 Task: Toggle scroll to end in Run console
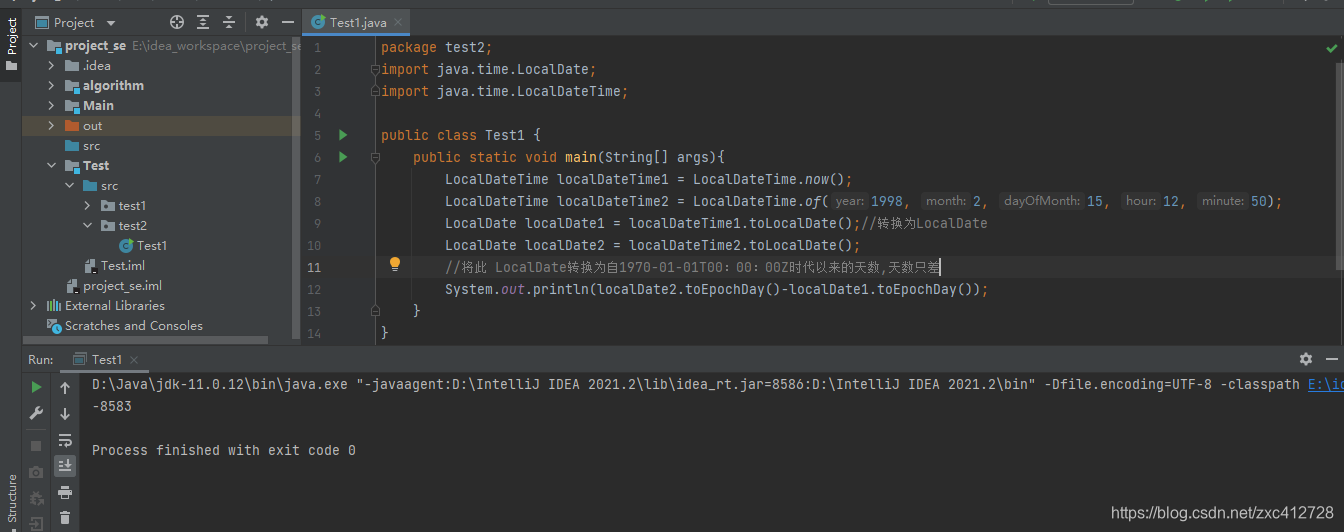pyautogui.click(x=65, y=466)
